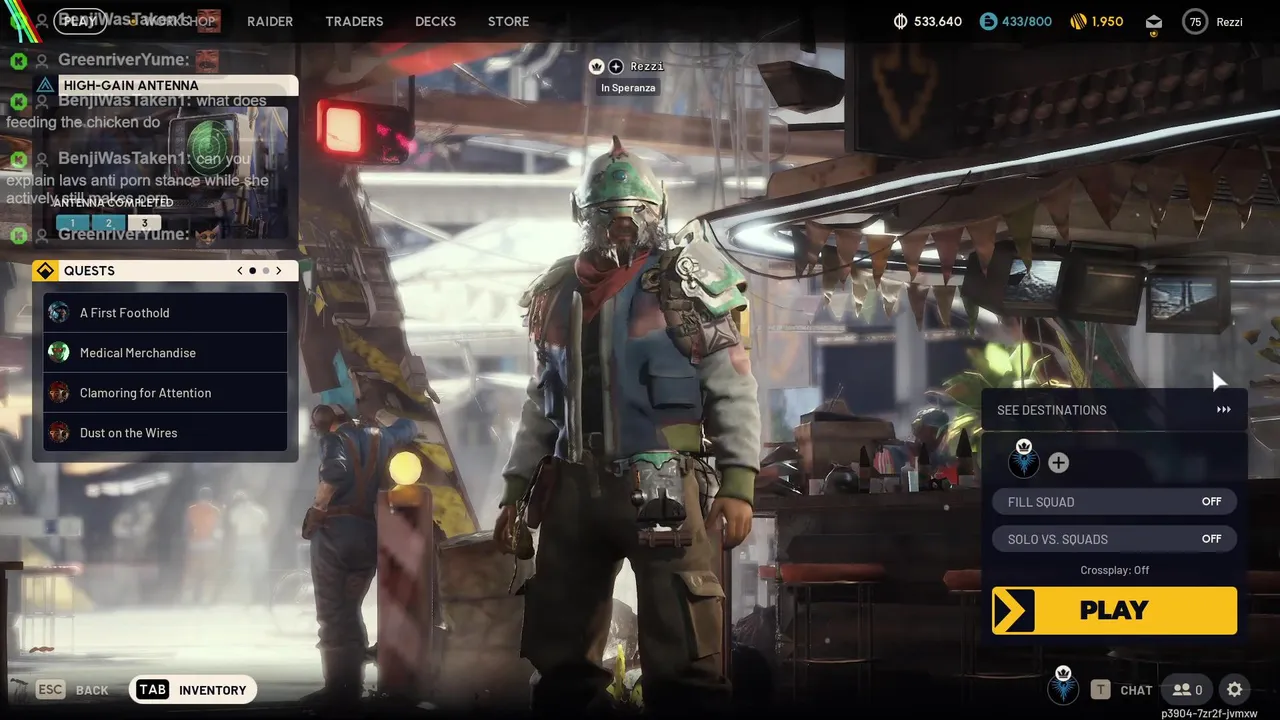Select antenna stage 1
Screen dimensions: 1280x720
click(72, 223)
